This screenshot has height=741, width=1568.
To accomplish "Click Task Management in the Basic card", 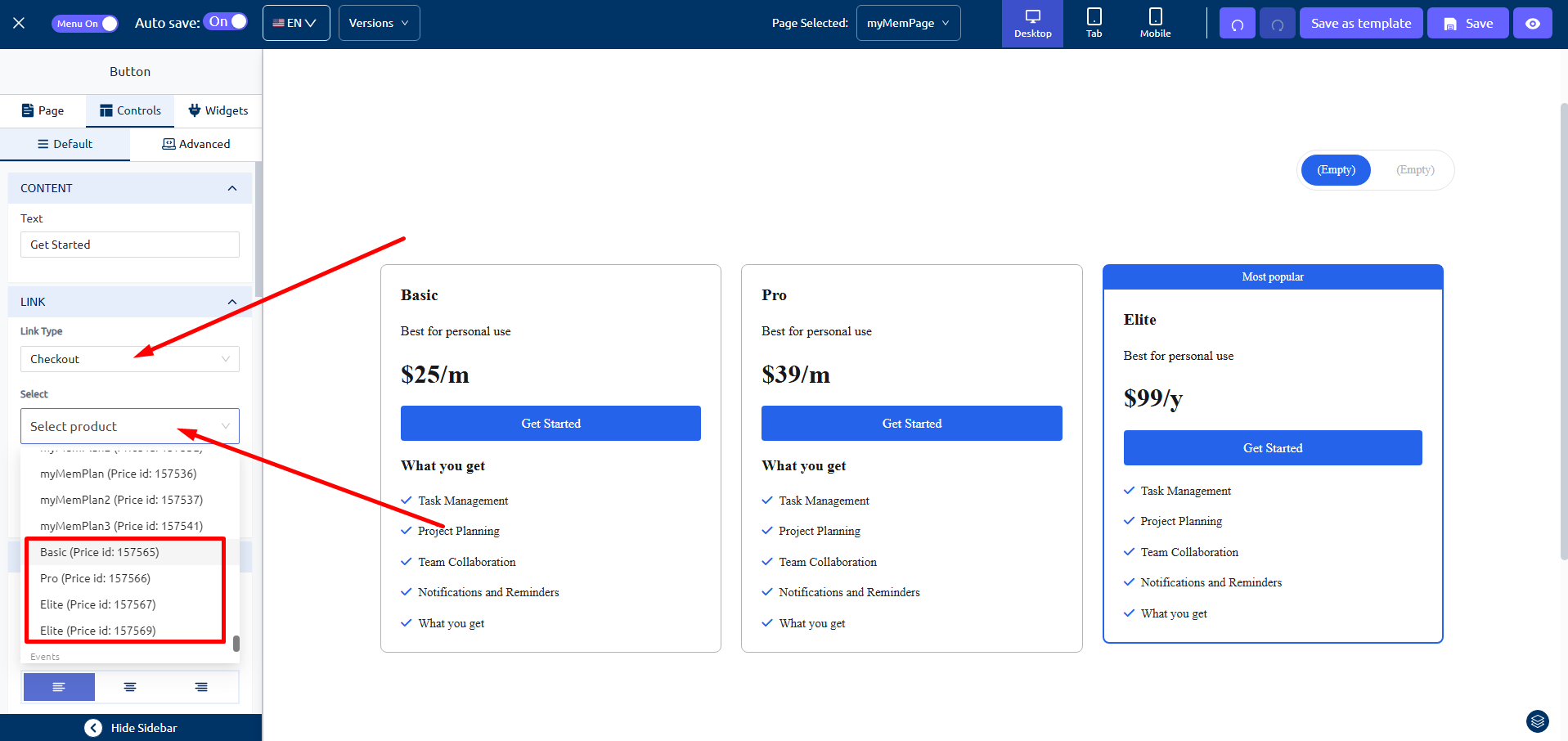I will click(x=463, y=501).
